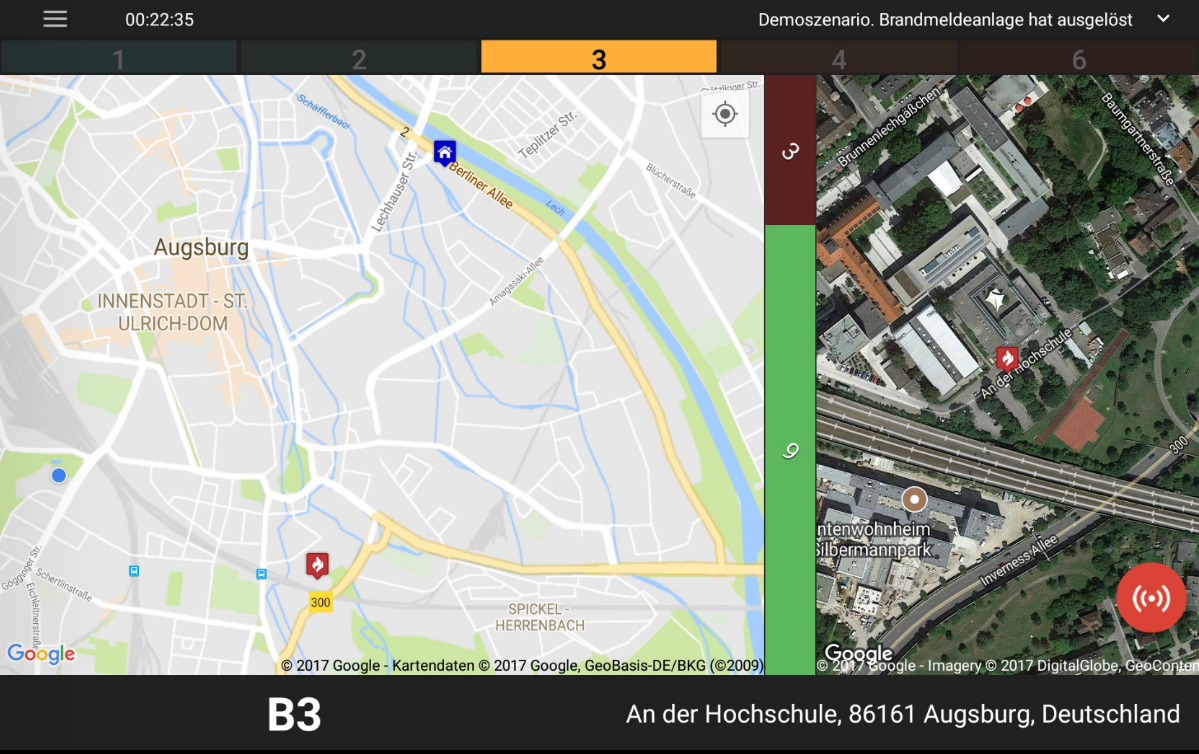The height and width of the screenshot is (754, 1199).
Task: Open the hamburger menu
Action: pos(55,20)
